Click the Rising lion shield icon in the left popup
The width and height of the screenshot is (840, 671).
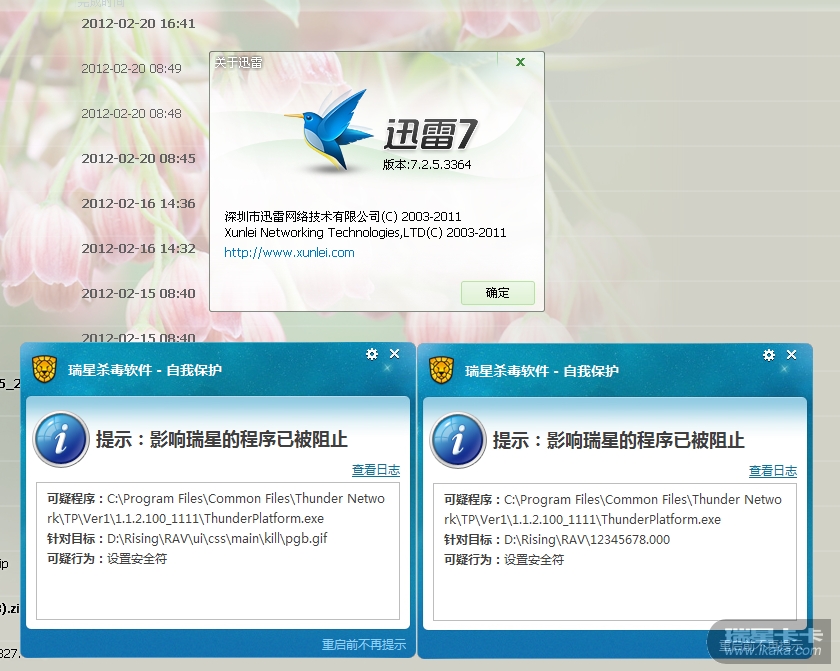[44, 370]
